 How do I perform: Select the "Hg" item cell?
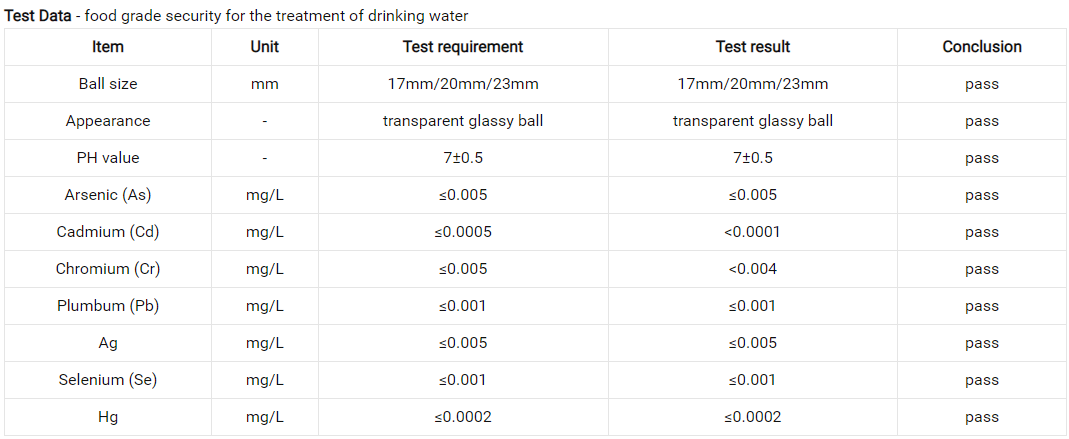pyautogui.click(x=108, y=417)
